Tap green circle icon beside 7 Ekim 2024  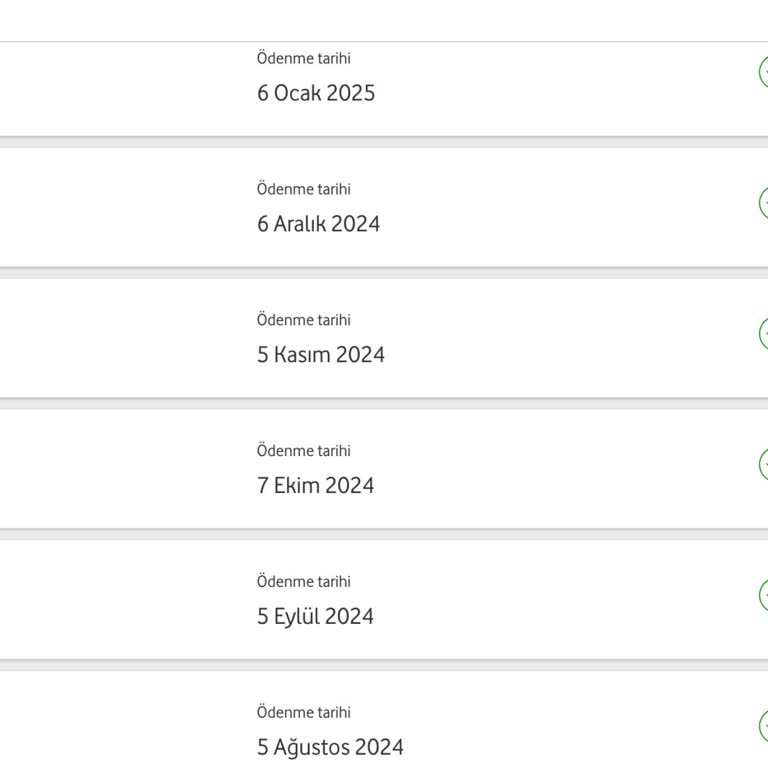tap(764, 465)
